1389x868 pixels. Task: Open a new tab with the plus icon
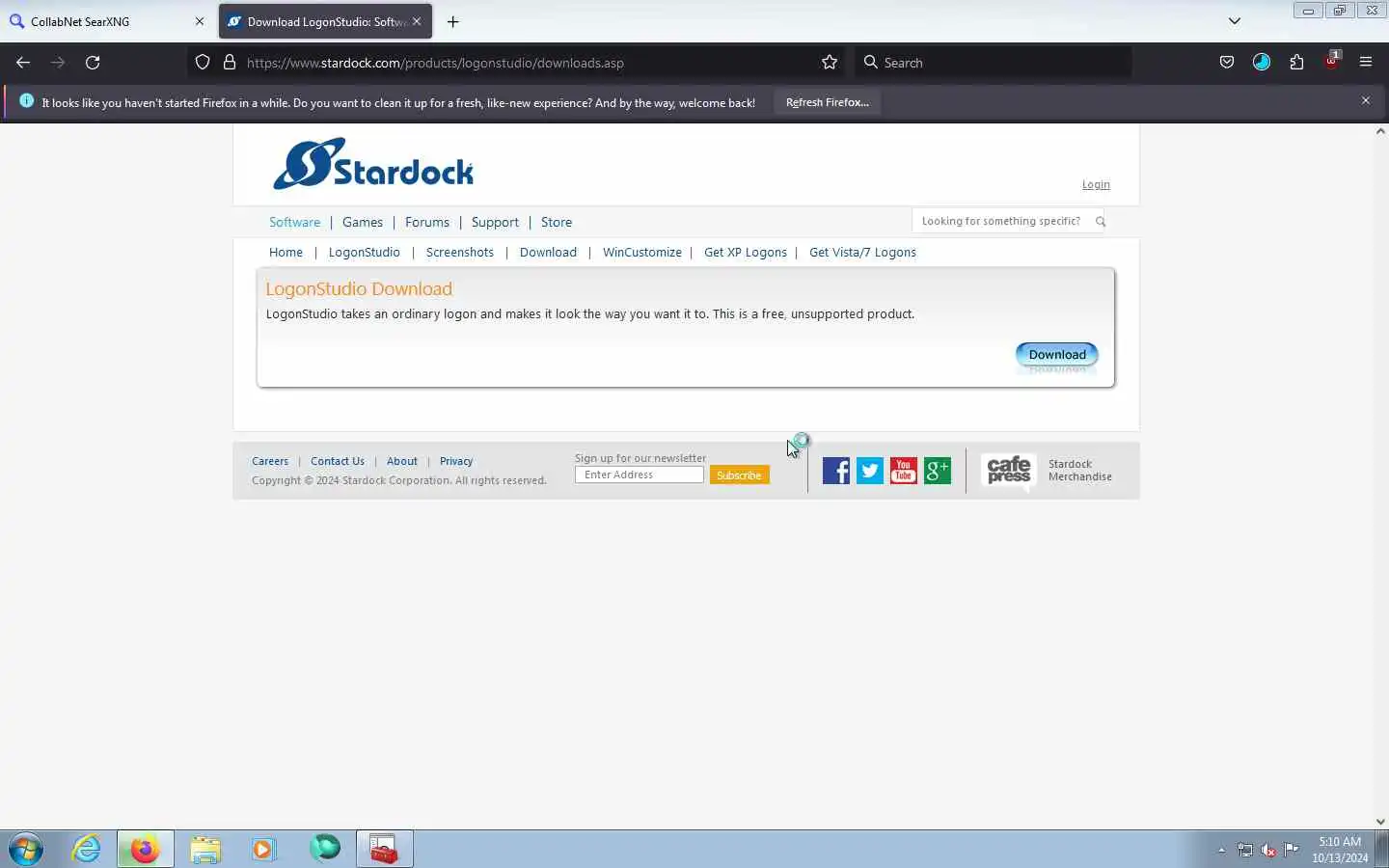(x=453, y=21)
